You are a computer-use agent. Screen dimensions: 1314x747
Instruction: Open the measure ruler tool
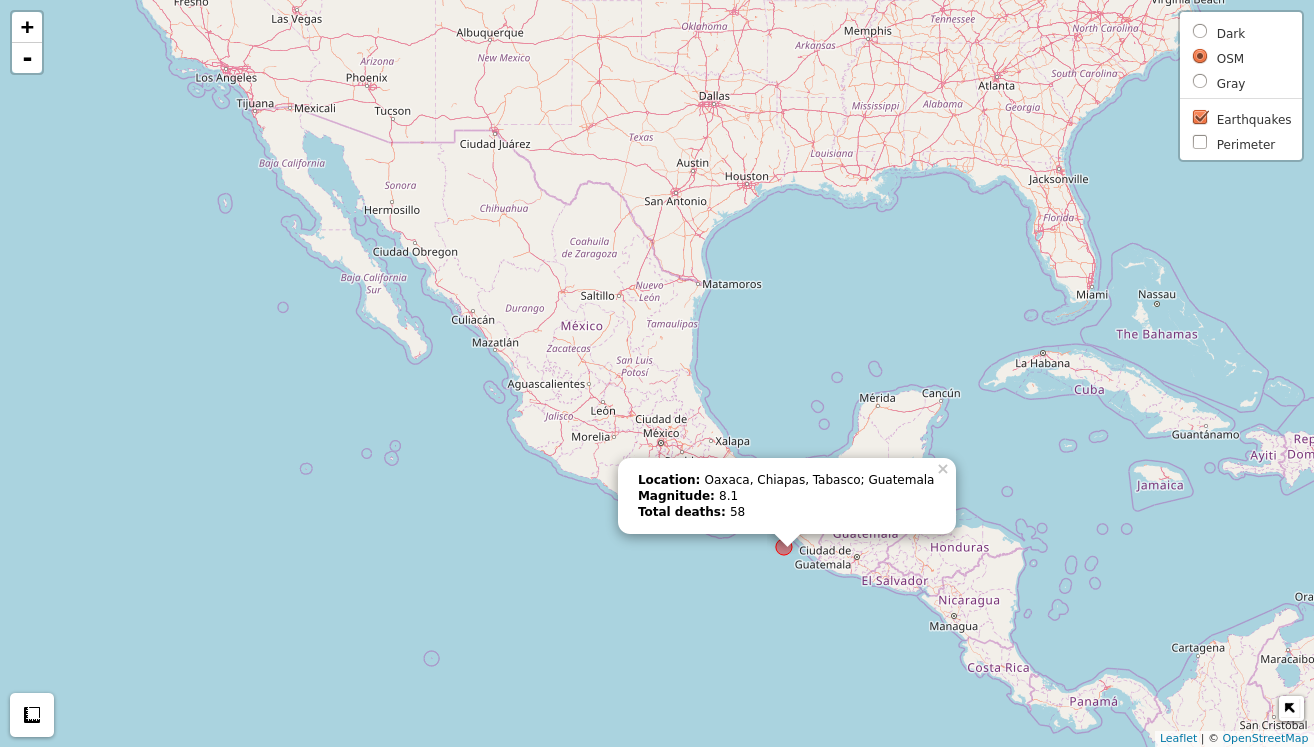point(32,715)
